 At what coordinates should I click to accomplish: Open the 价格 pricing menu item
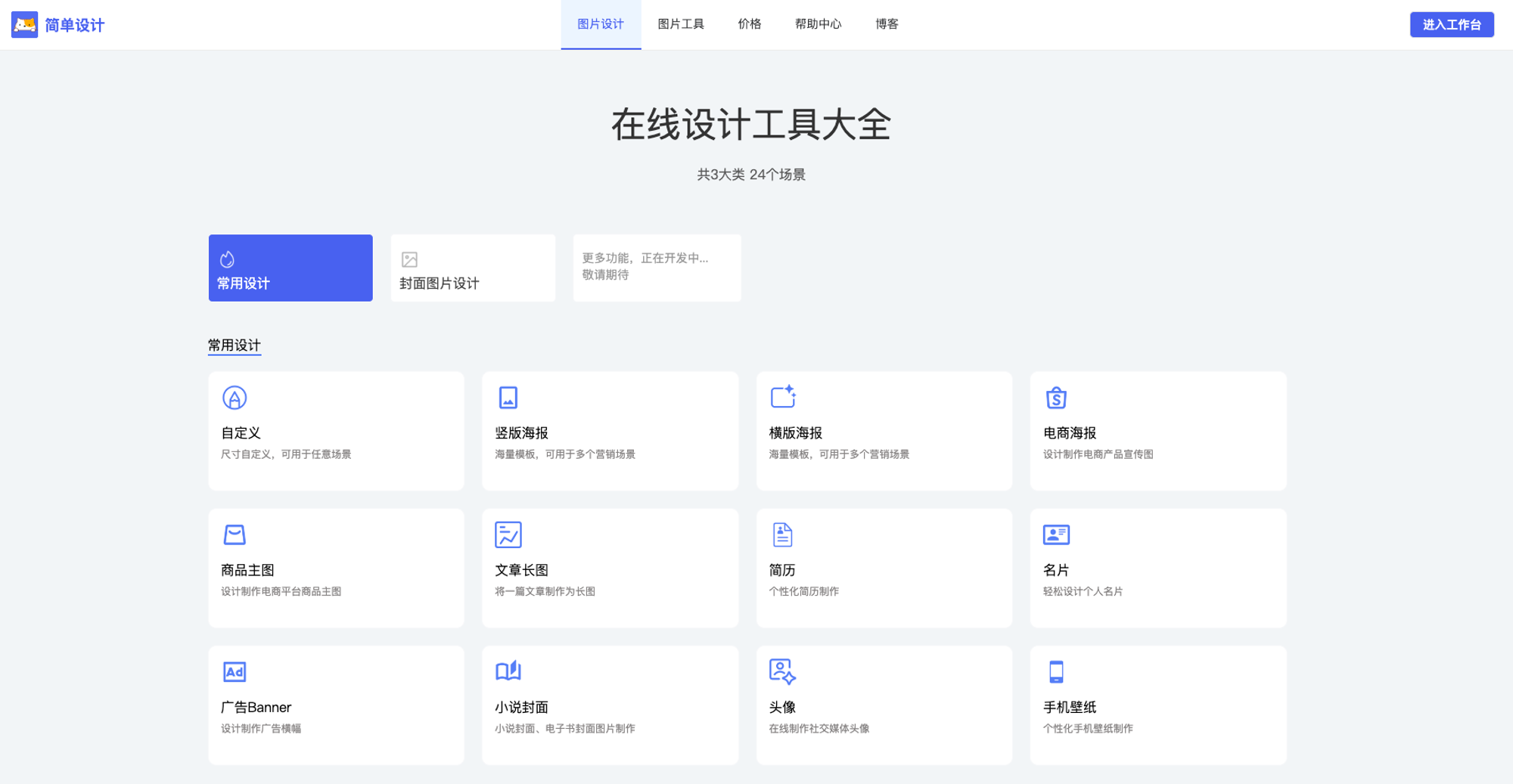pyautogui.click(x=750, y=24)
